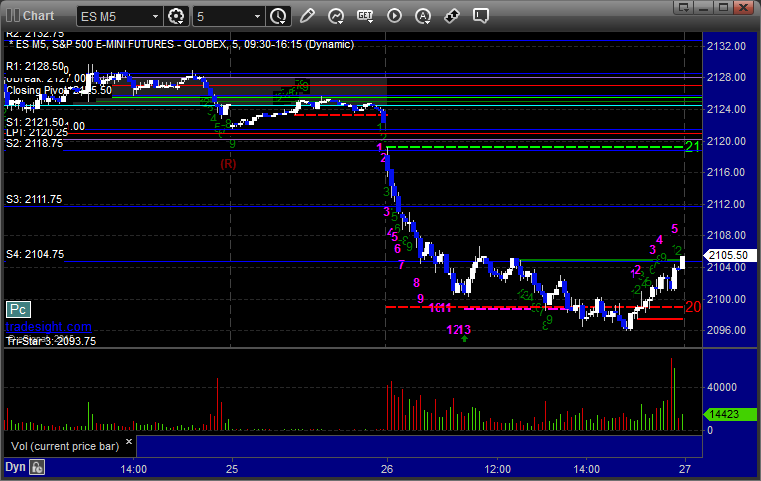The height and width of the screenshot is (481, 761).
Task: Click the 2132.00 price axis label
Action: pos(726,47)
